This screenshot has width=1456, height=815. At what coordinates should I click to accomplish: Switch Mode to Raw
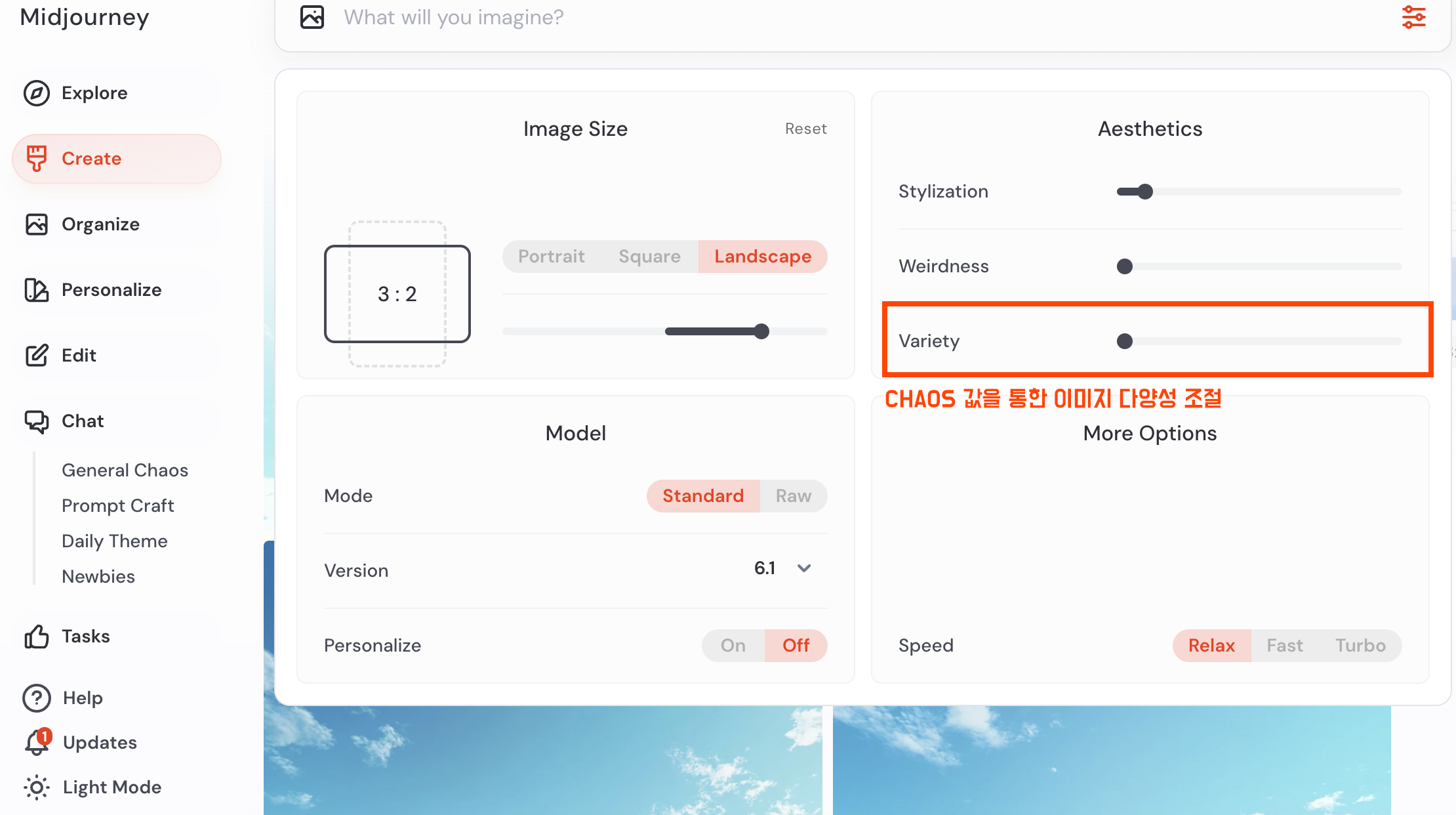point(793,496)
